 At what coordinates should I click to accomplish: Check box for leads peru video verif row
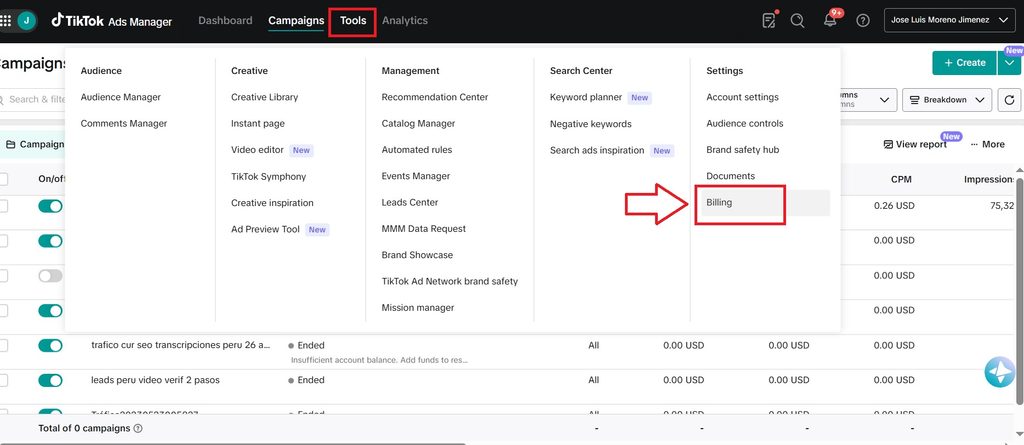3,380
